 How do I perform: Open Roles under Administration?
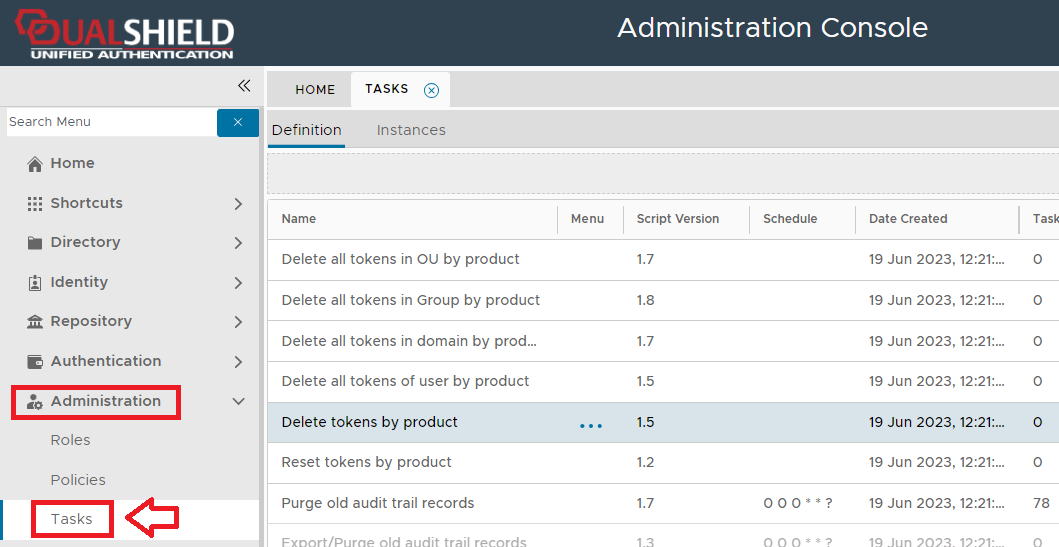coord(70,440)
